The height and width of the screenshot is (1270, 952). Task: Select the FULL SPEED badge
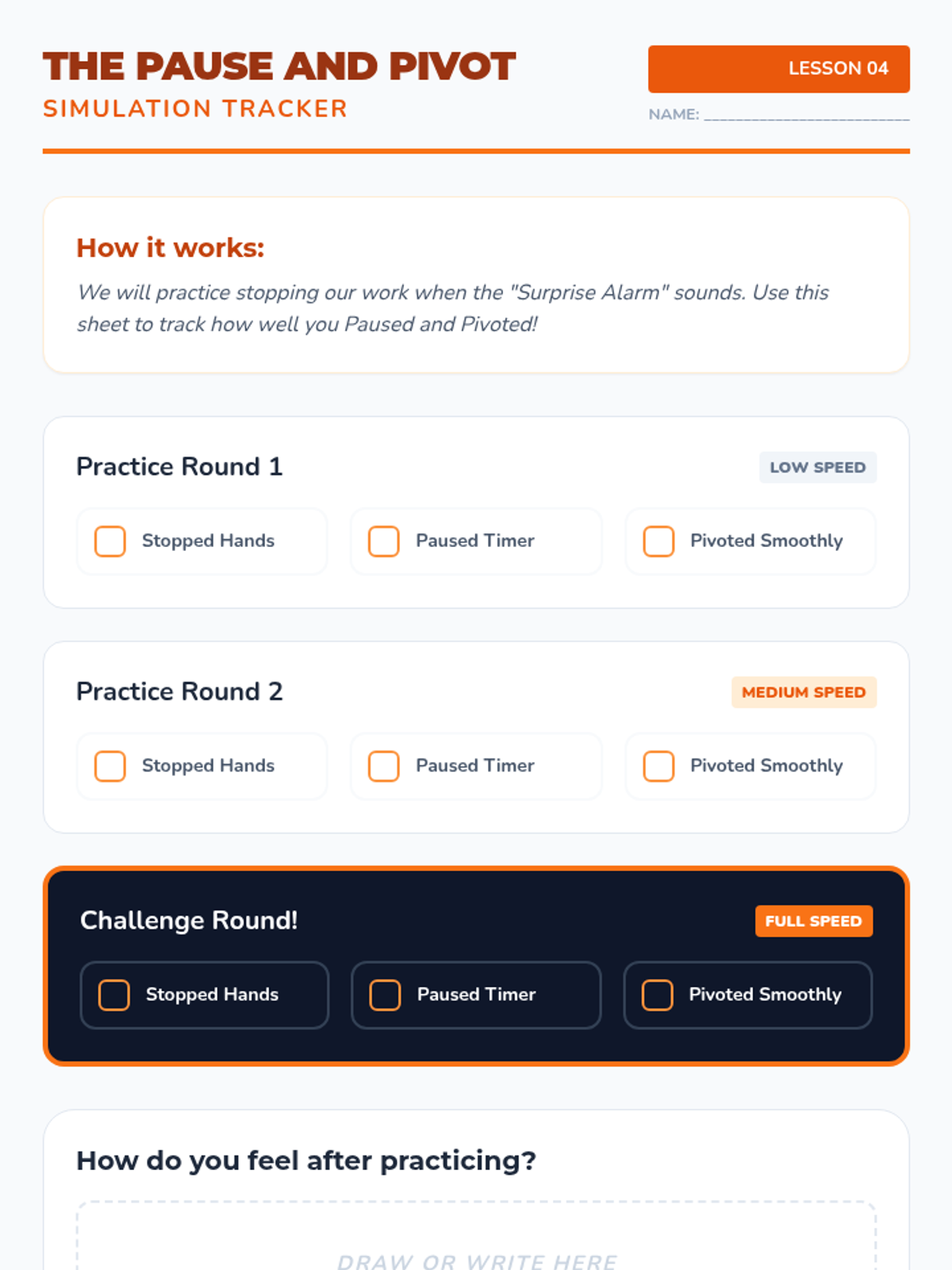[814, 921]
